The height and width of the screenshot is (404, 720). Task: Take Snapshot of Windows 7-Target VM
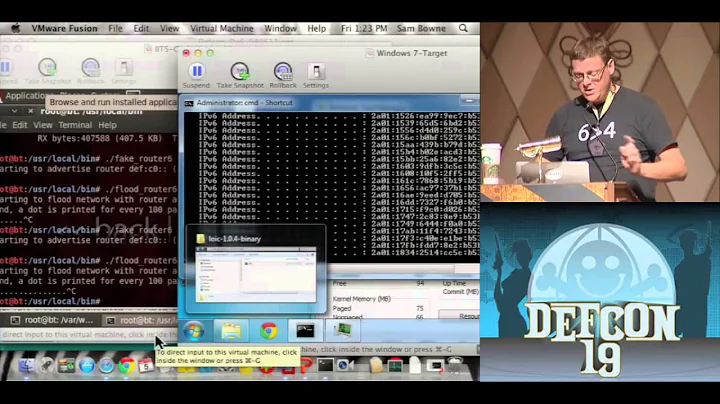tap(240, 76)
